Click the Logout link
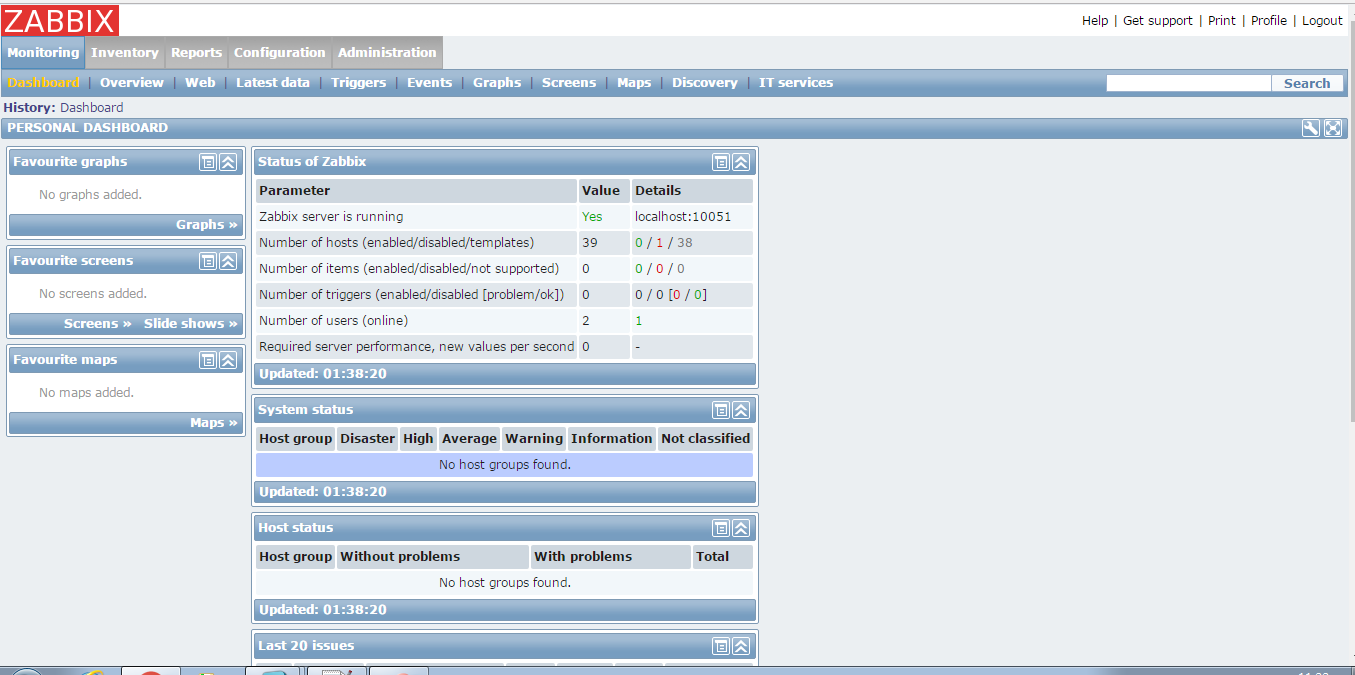The height and width of the screenshot is (675, 1355). coord(1322,20)
